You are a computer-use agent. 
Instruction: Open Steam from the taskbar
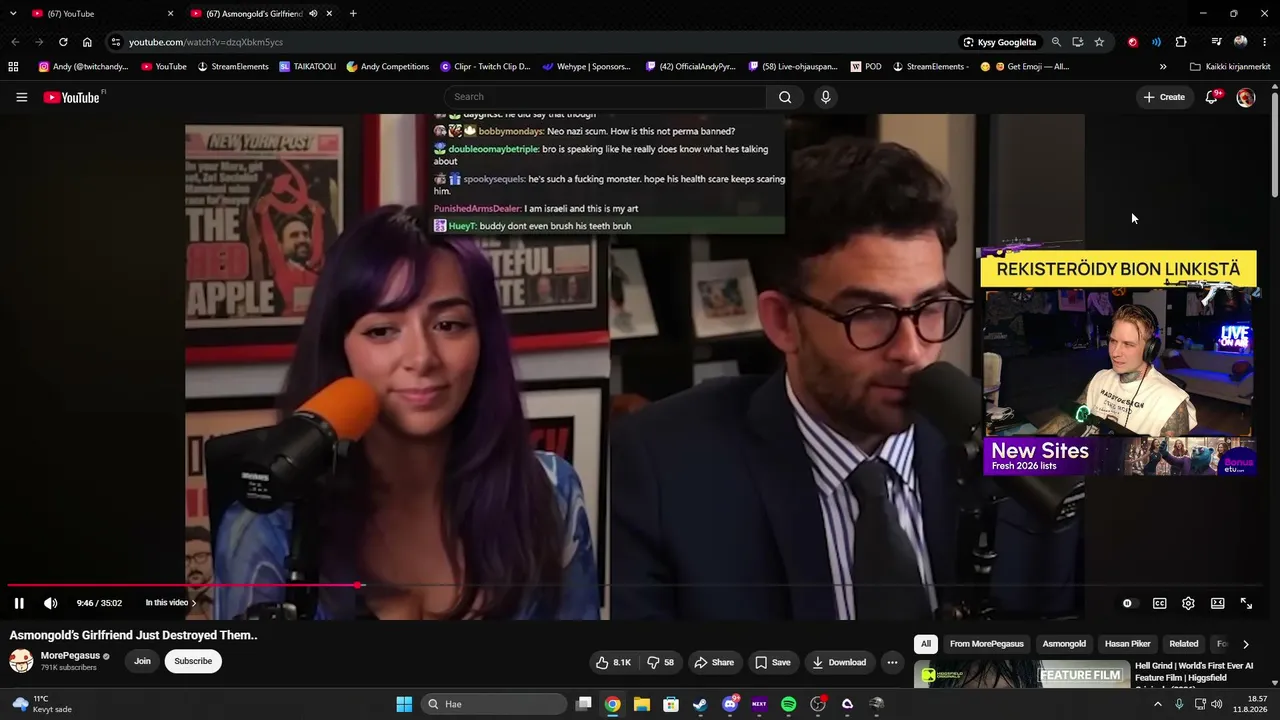[x=700, y=704]
